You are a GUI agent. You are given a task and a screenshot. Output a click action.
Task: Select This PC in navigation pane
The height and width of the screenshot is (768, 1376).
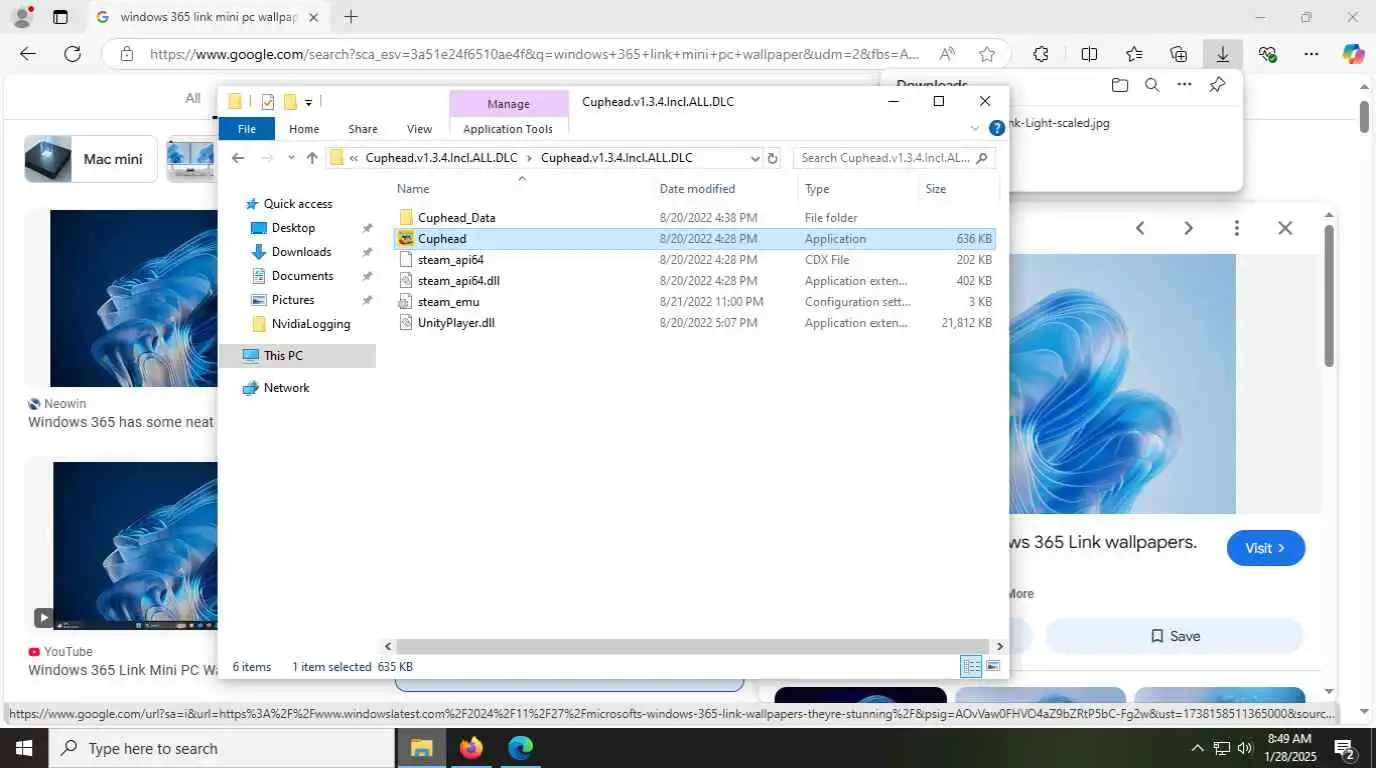[283, 356]
